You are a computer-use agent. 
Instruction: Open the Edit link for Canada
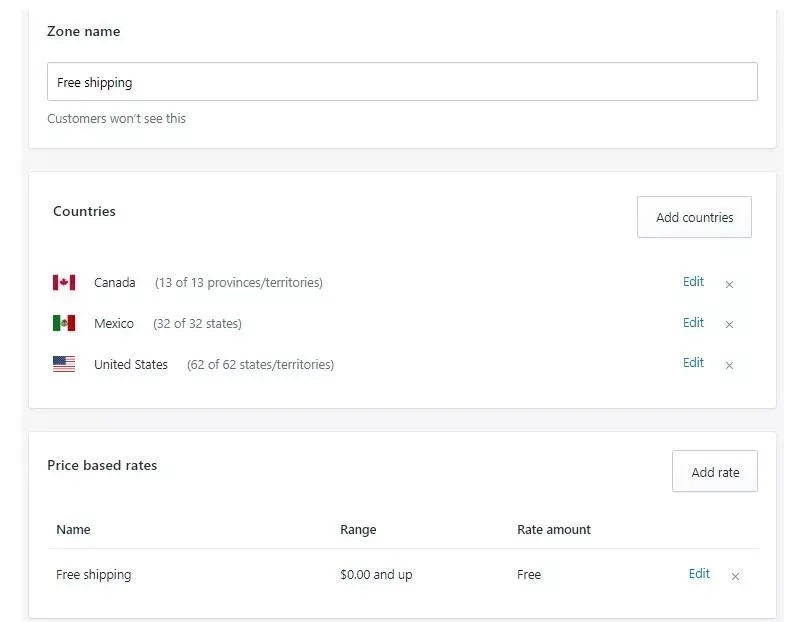pos(693,282)
